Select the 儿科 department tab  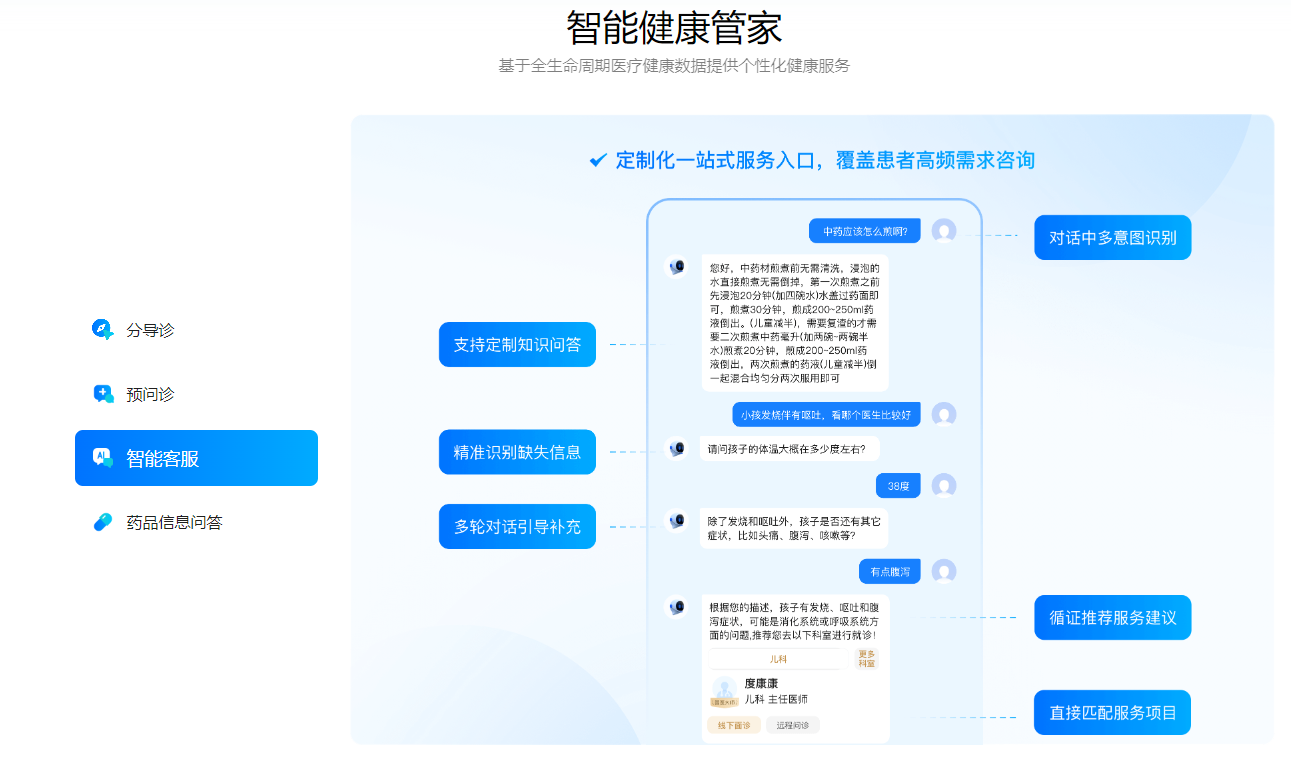tap(778, 659)
